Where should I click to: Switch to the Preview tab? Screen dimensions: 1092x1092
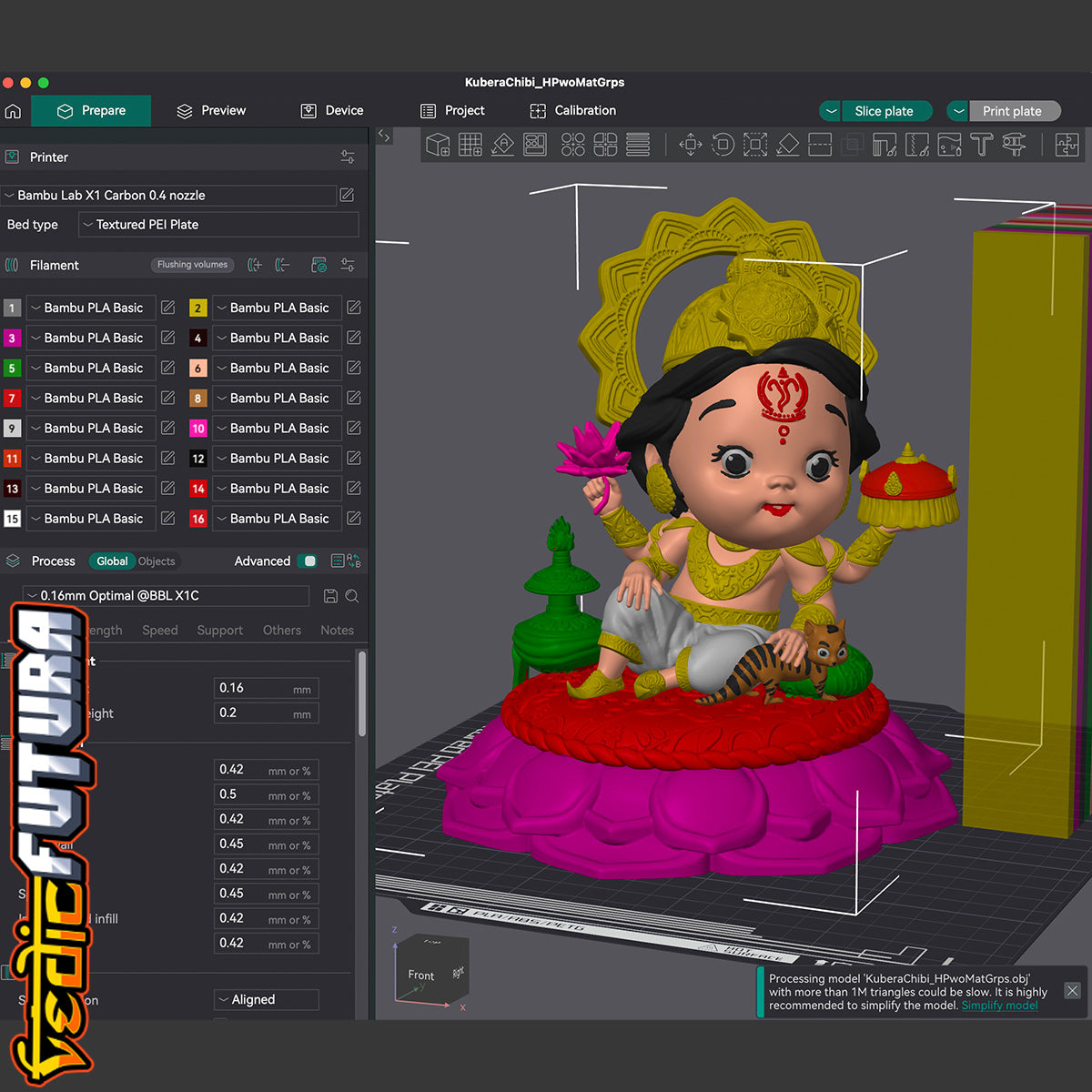(211, 111)
